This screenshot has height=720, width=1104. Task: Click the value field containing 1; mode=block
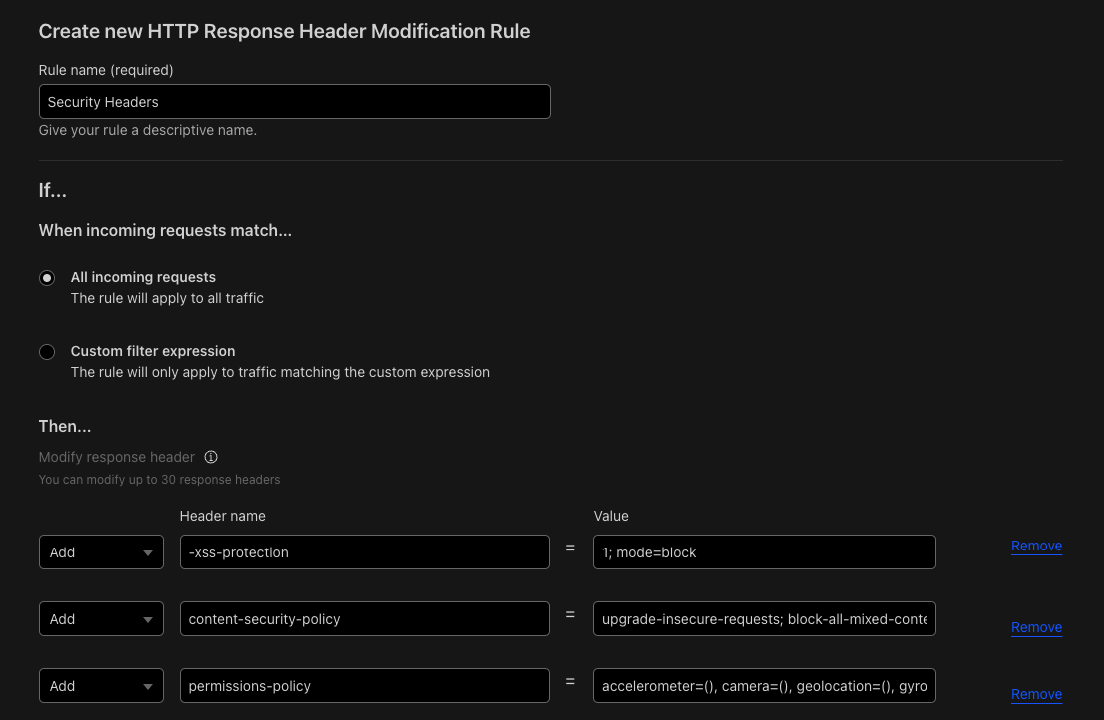coord(764,552)
